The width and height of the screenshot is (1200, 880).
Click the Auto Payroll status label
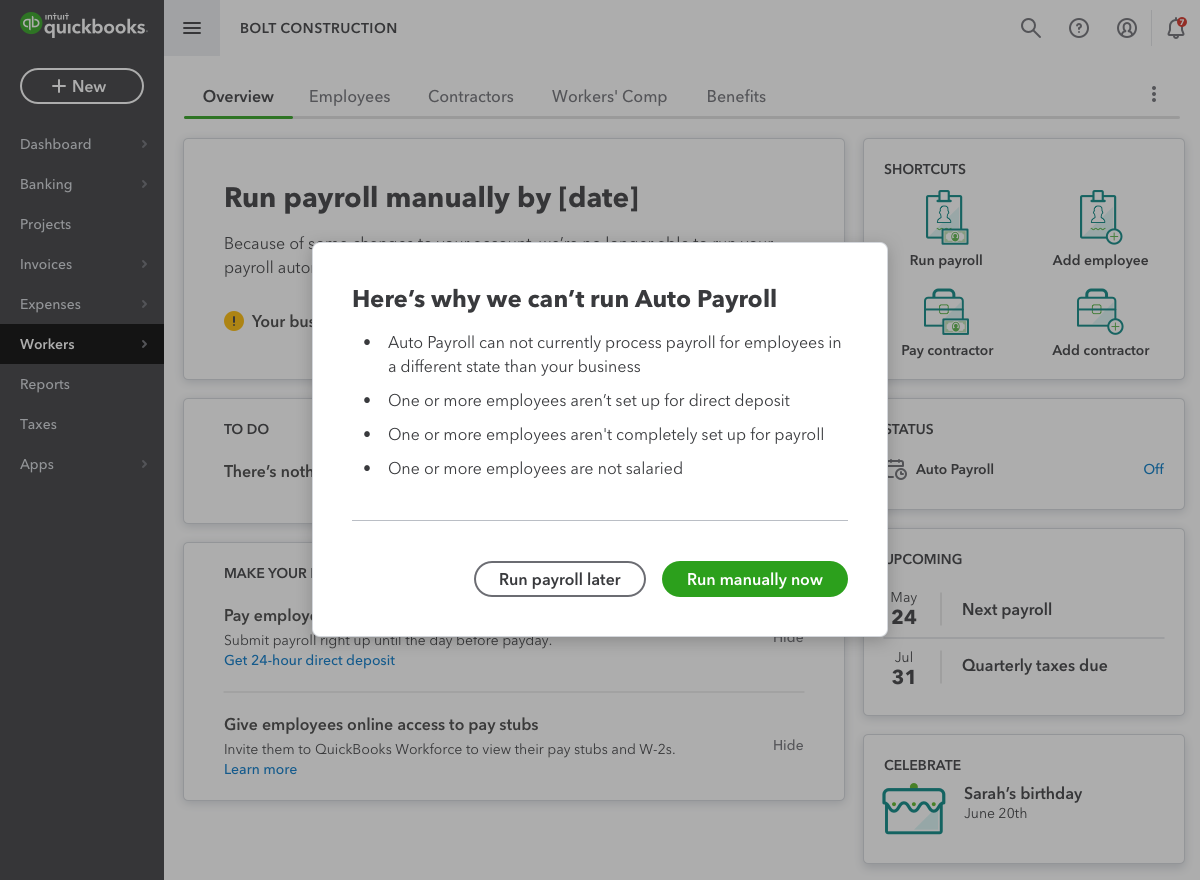pyautogui.click(x=955, y=469)
